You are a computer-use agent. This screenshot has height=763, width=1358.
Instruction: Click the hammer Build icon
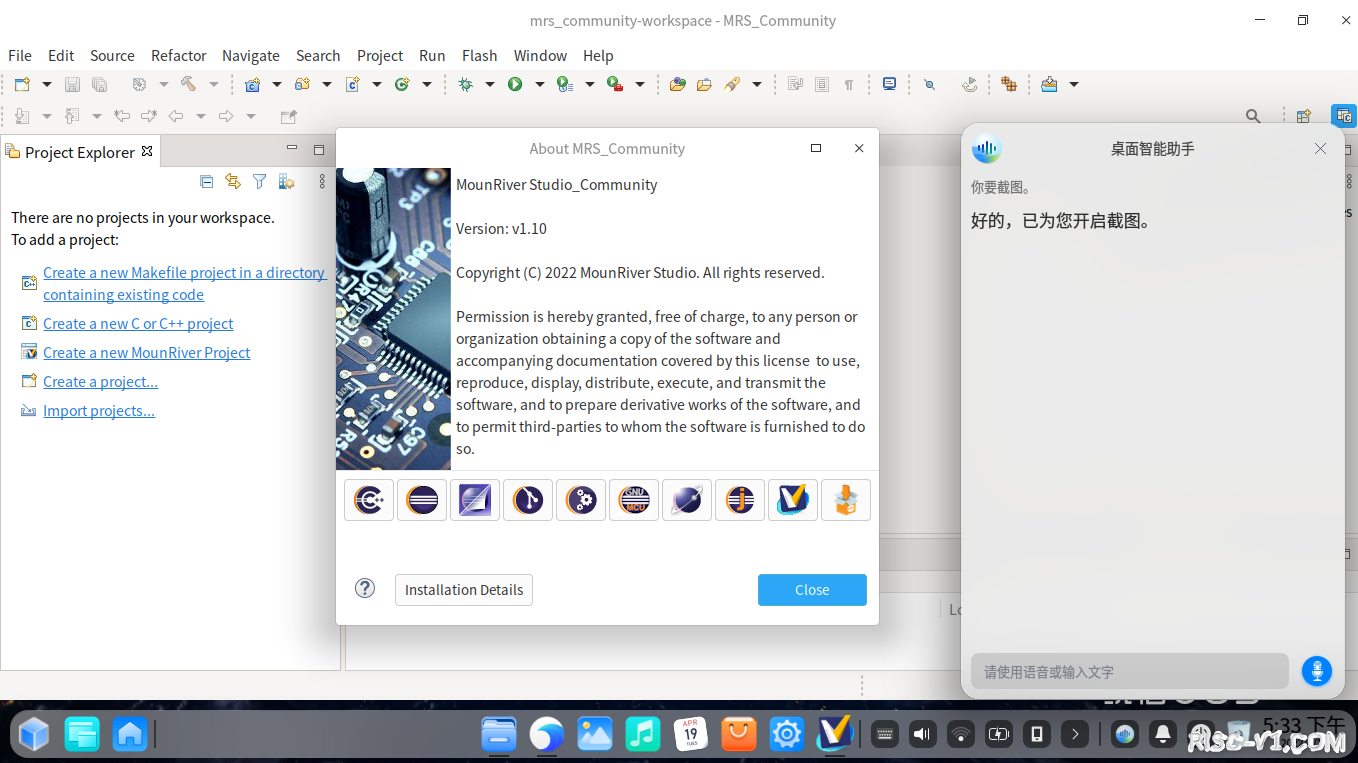pyautogui.click(x=188, y=85)
